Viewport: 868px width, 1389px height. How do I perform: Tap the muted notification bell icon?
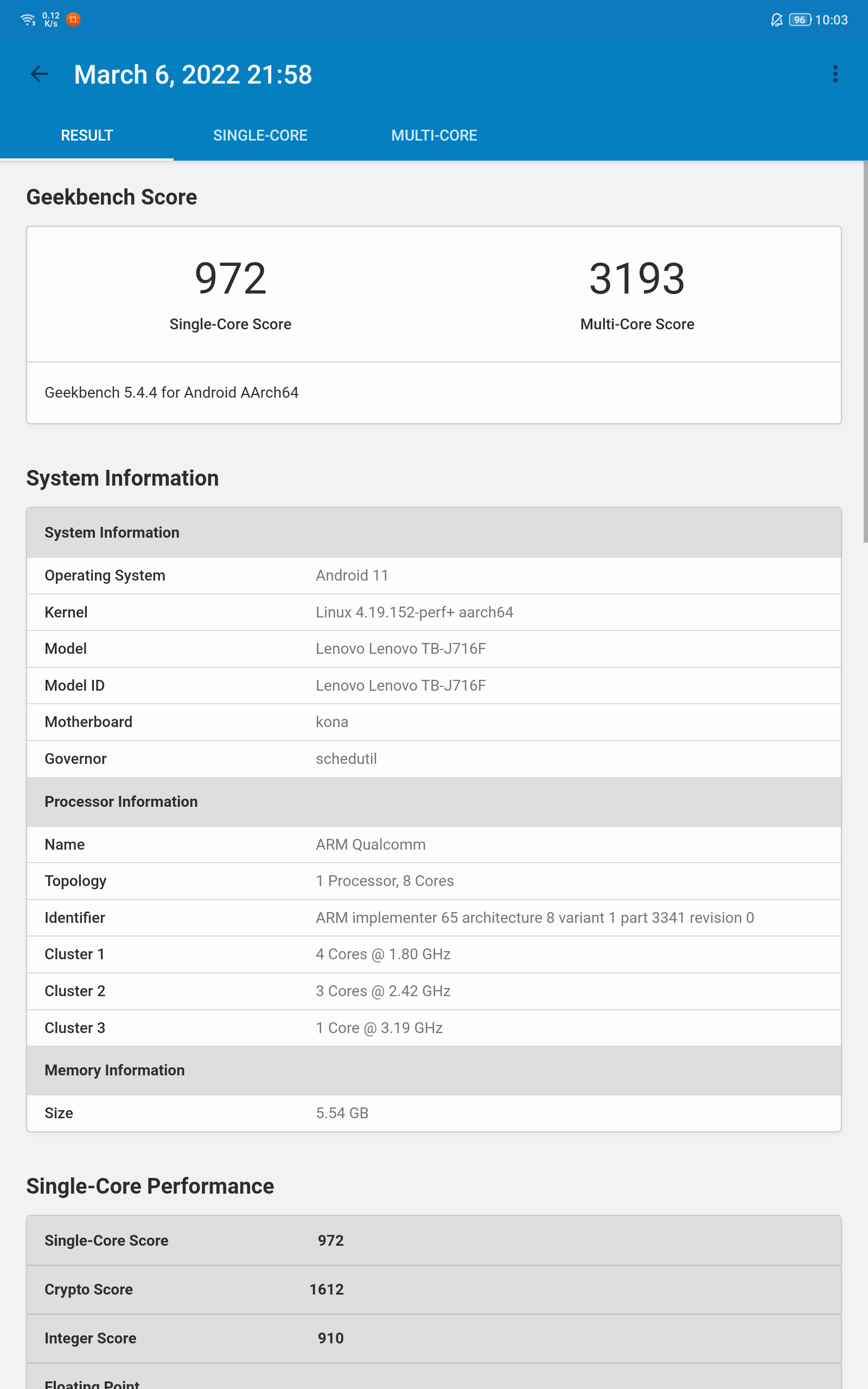tap(776, 20)
